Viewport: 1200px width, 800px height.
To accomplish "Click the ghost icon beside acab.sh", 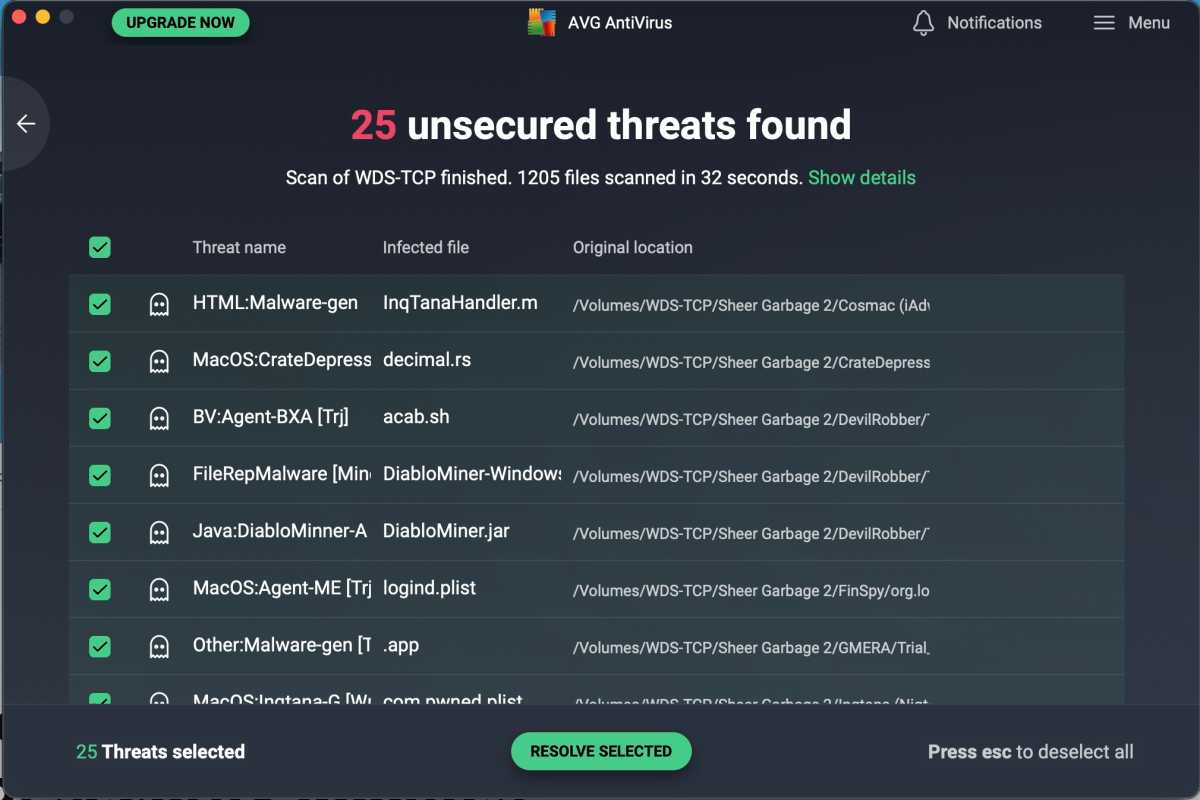I will click(158, 418).
